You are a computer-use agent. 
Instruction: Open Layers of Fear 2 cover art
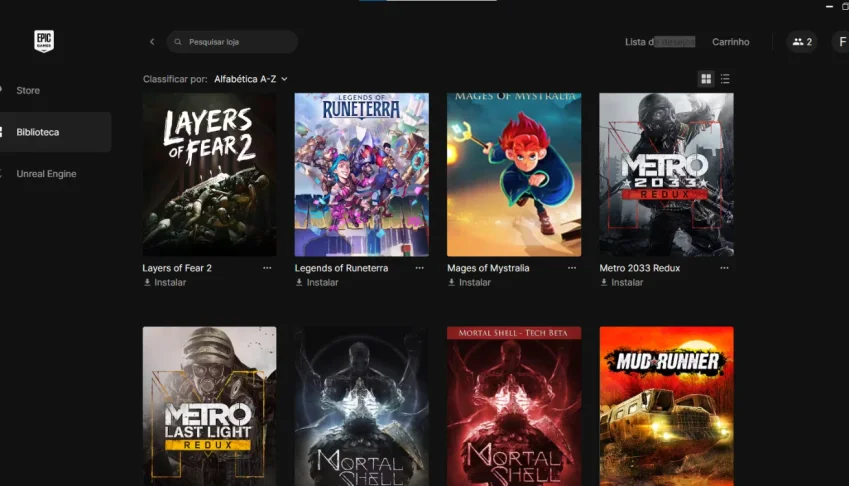[x=210, y=174]
